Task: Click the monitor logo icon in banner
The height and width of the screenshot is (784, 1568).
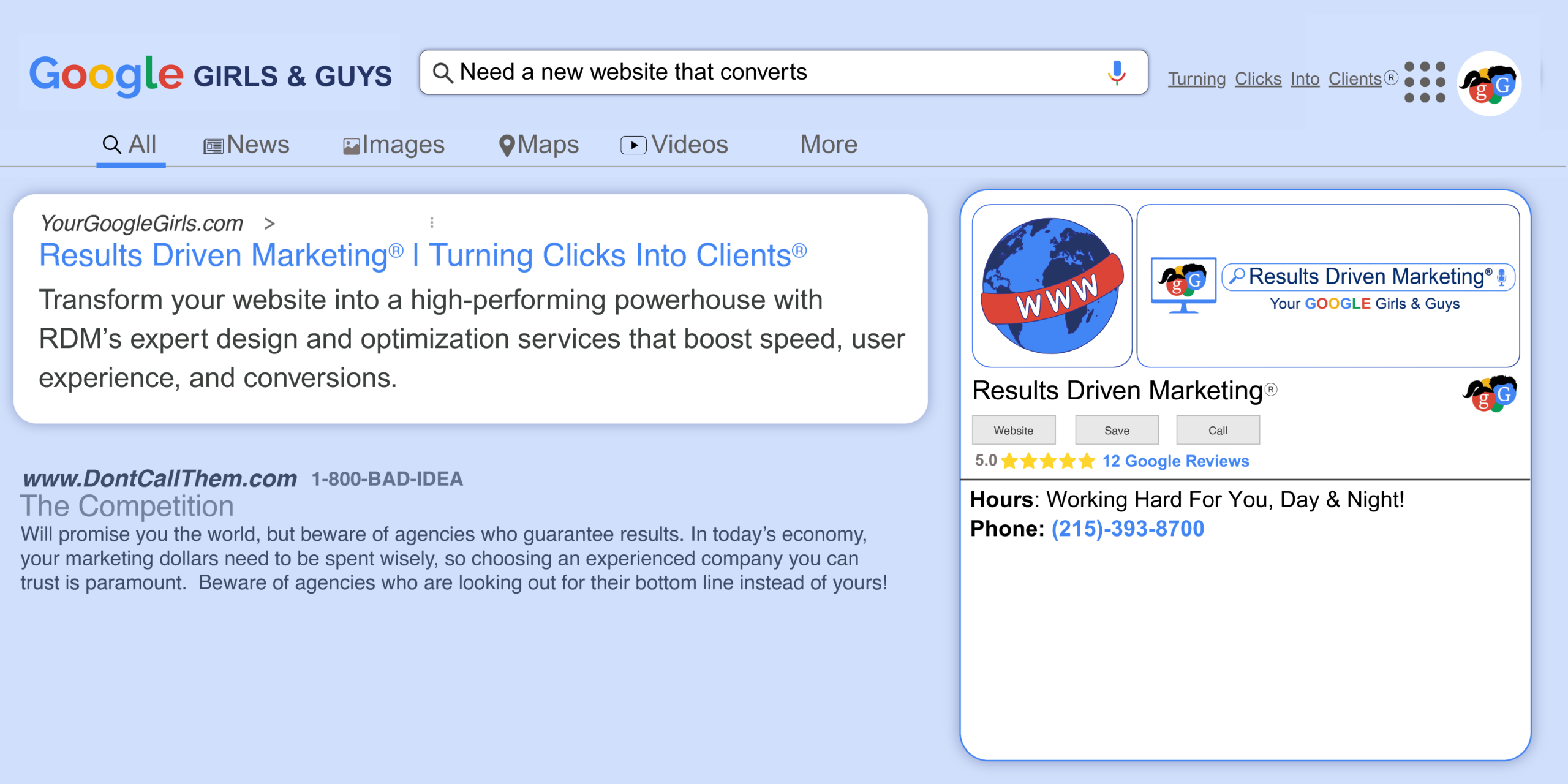Action: point(1183,285)
